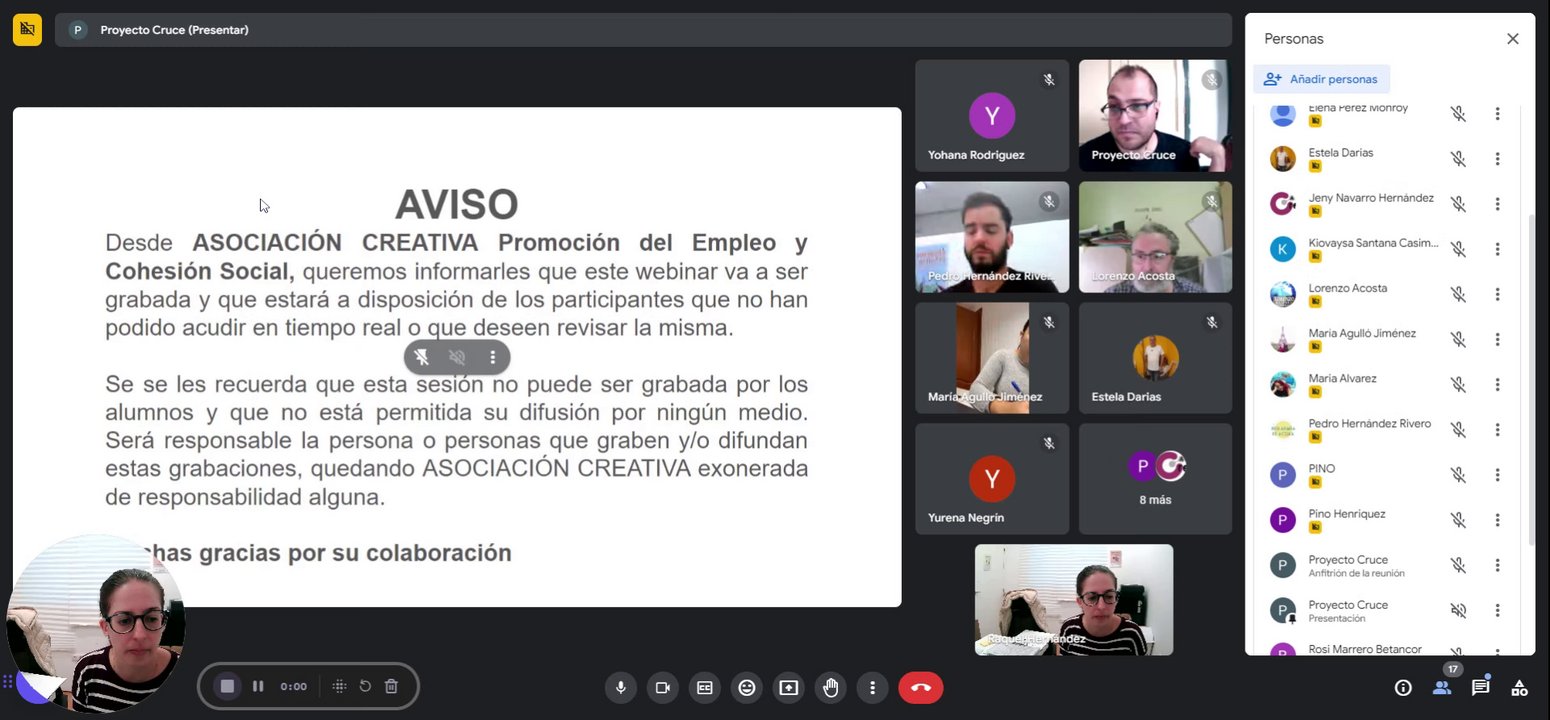Click the yellow presenting icon at top left
Viewport: 1550px width, 720px height.
tap(27, 30)
